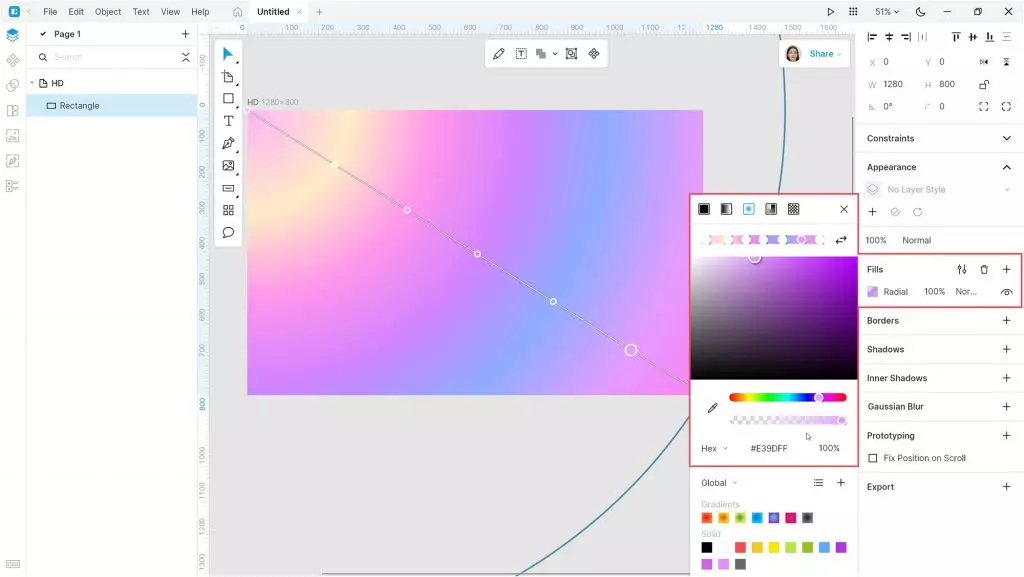Select the Comment tool
The image size is (1024, 577).
pyautogui.click(x=228, y=232)
